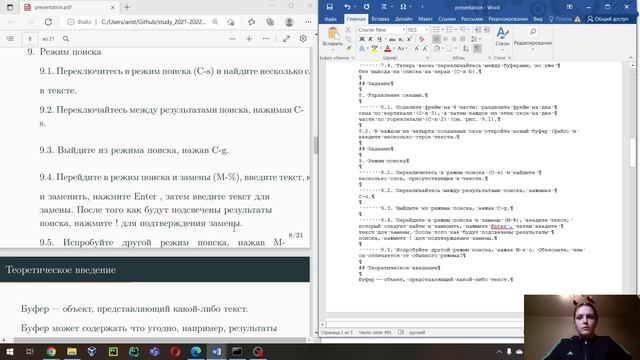Open PDF viewer settings gear

click(303, 39)
